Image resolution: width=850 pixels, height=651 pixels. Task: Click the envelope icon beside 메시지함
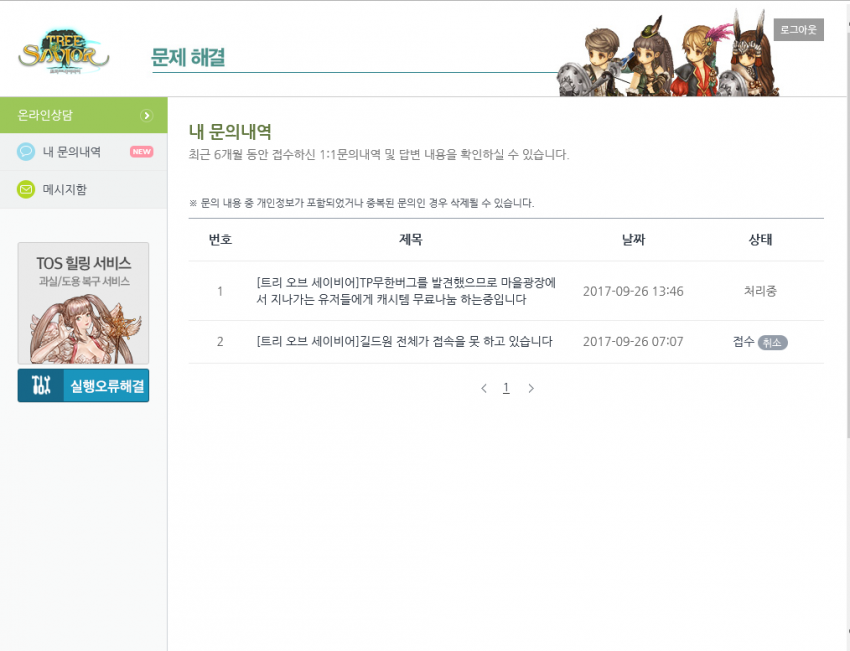click(x=26, y=189)
